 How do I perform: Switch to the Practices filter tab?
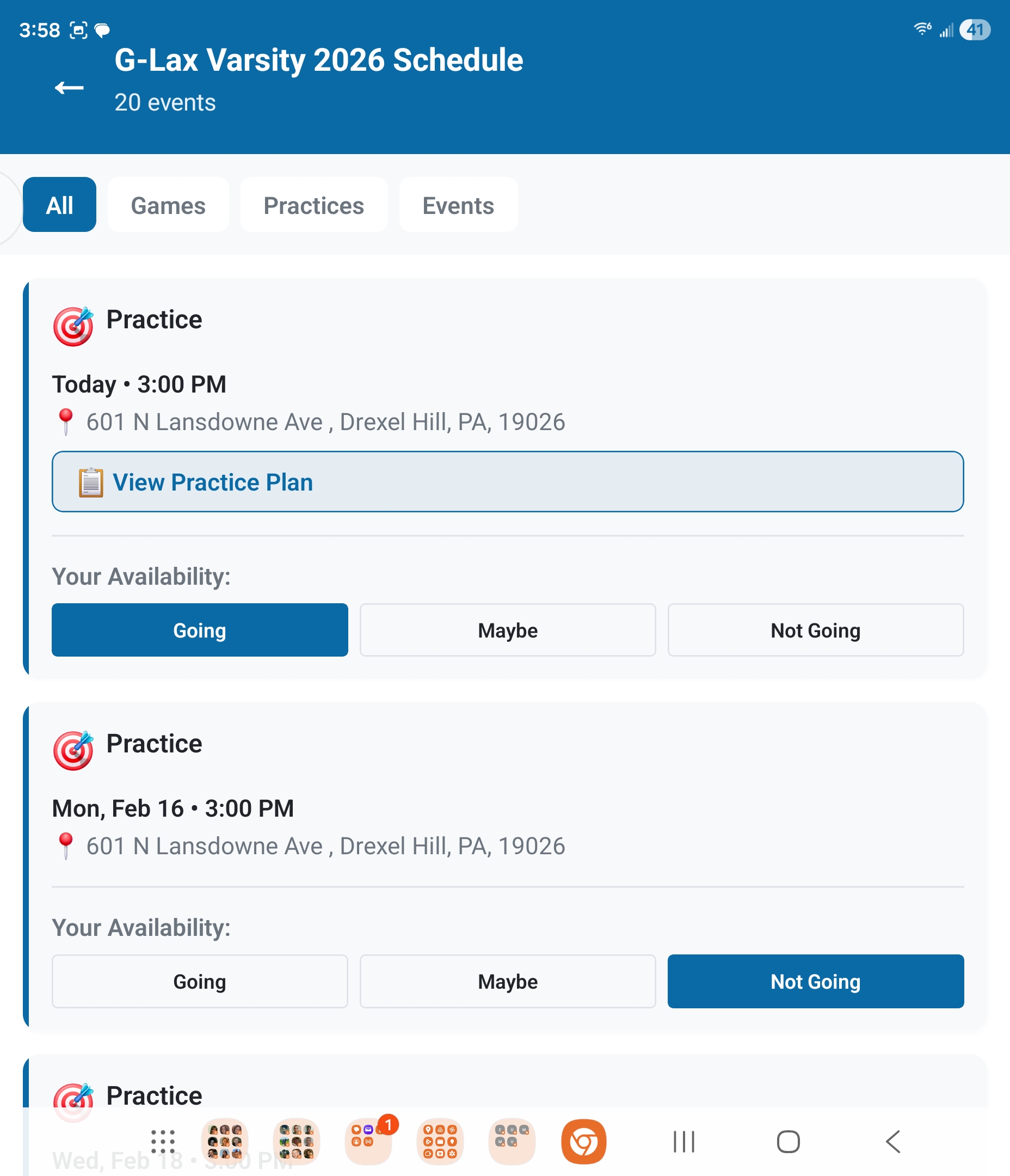click(314, 205)
